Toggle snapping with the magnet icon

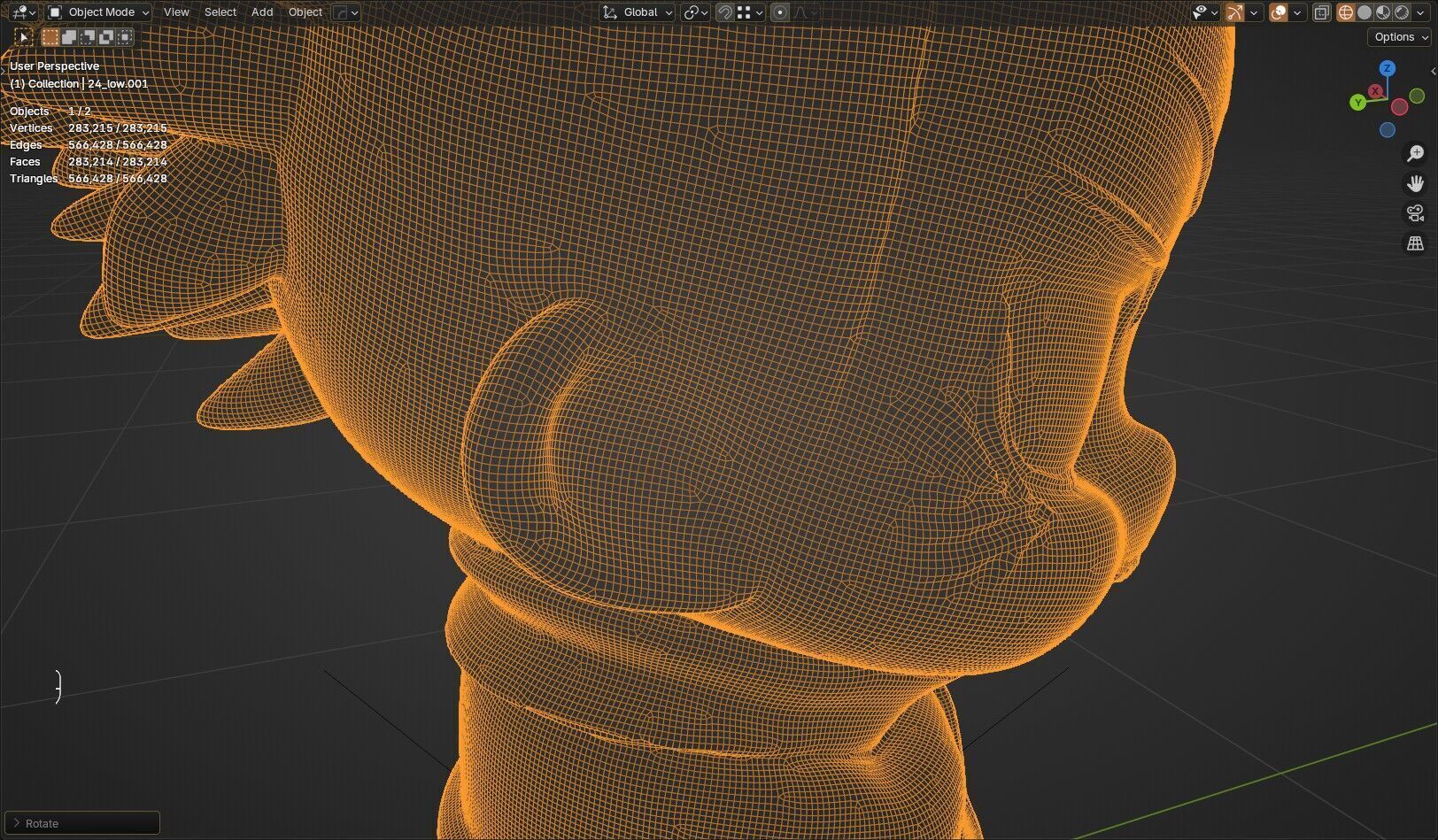pyautogui.click(x=725, y=12)
